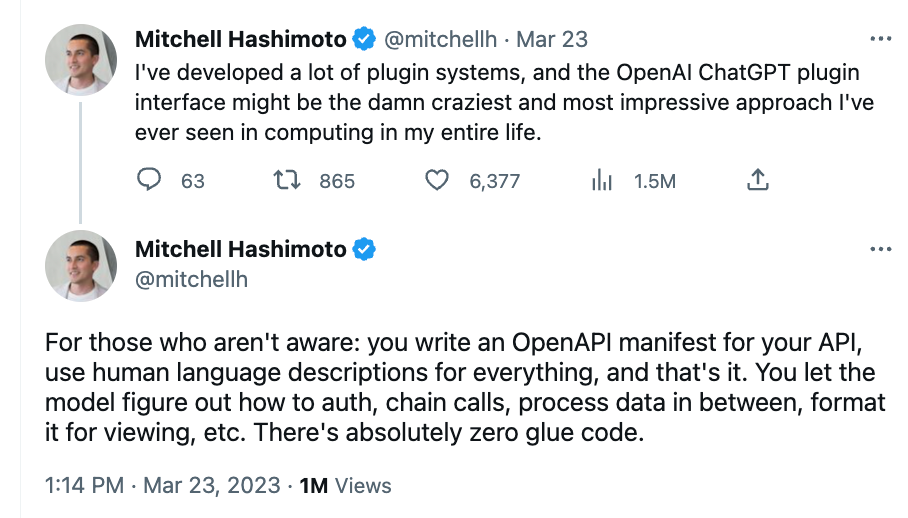Viewport: 908px width, 518px height.
Task: Open more options menu on first tweet
Action: pos(880,39)
